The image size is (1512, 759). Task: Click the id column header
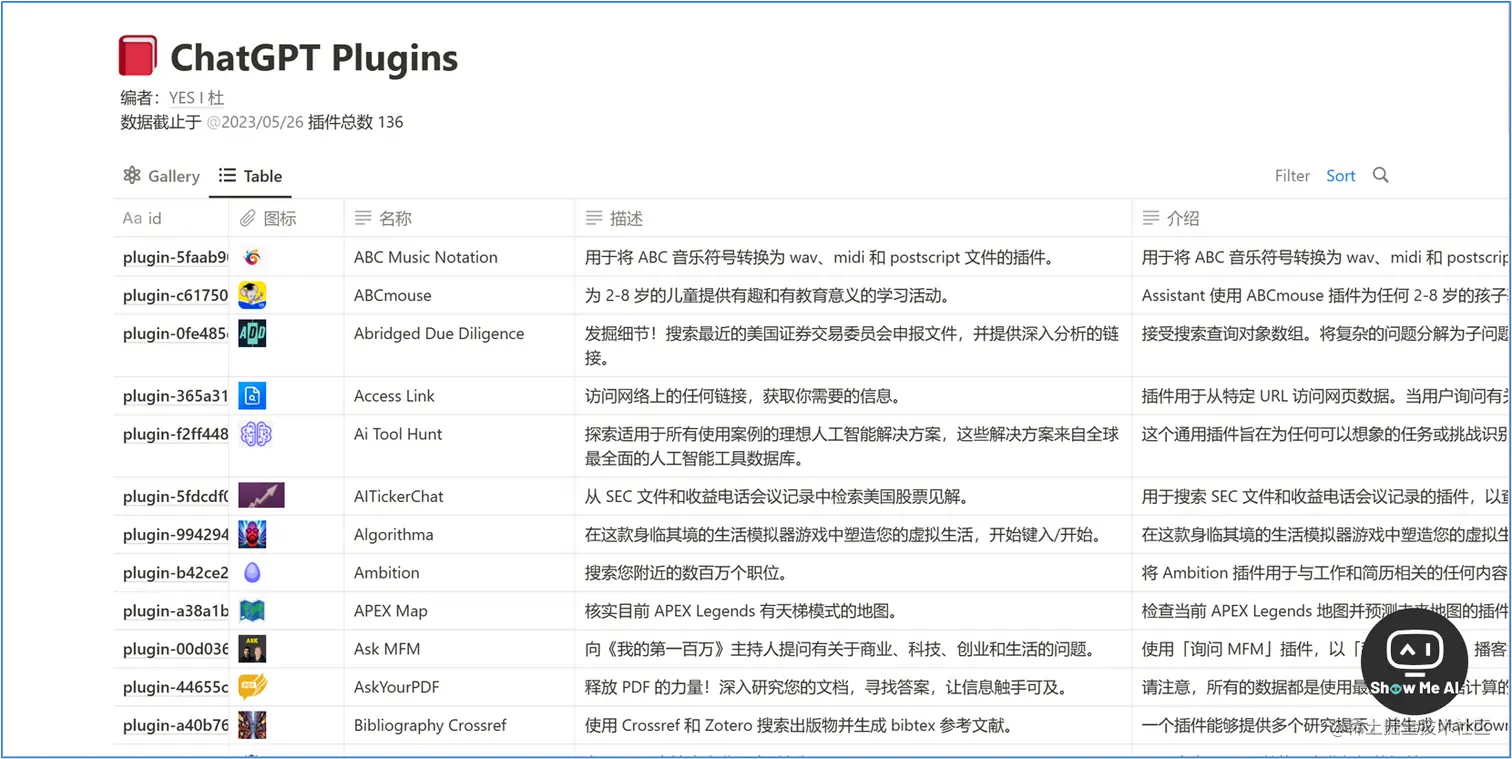[171, 218]
